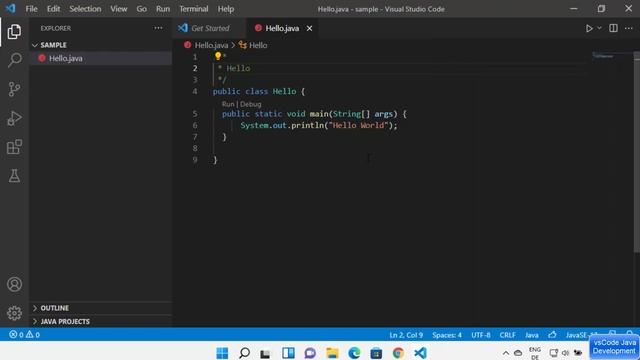
Task: Click Hello.java in the breadcrumb
Action: (x=211, y=45)
